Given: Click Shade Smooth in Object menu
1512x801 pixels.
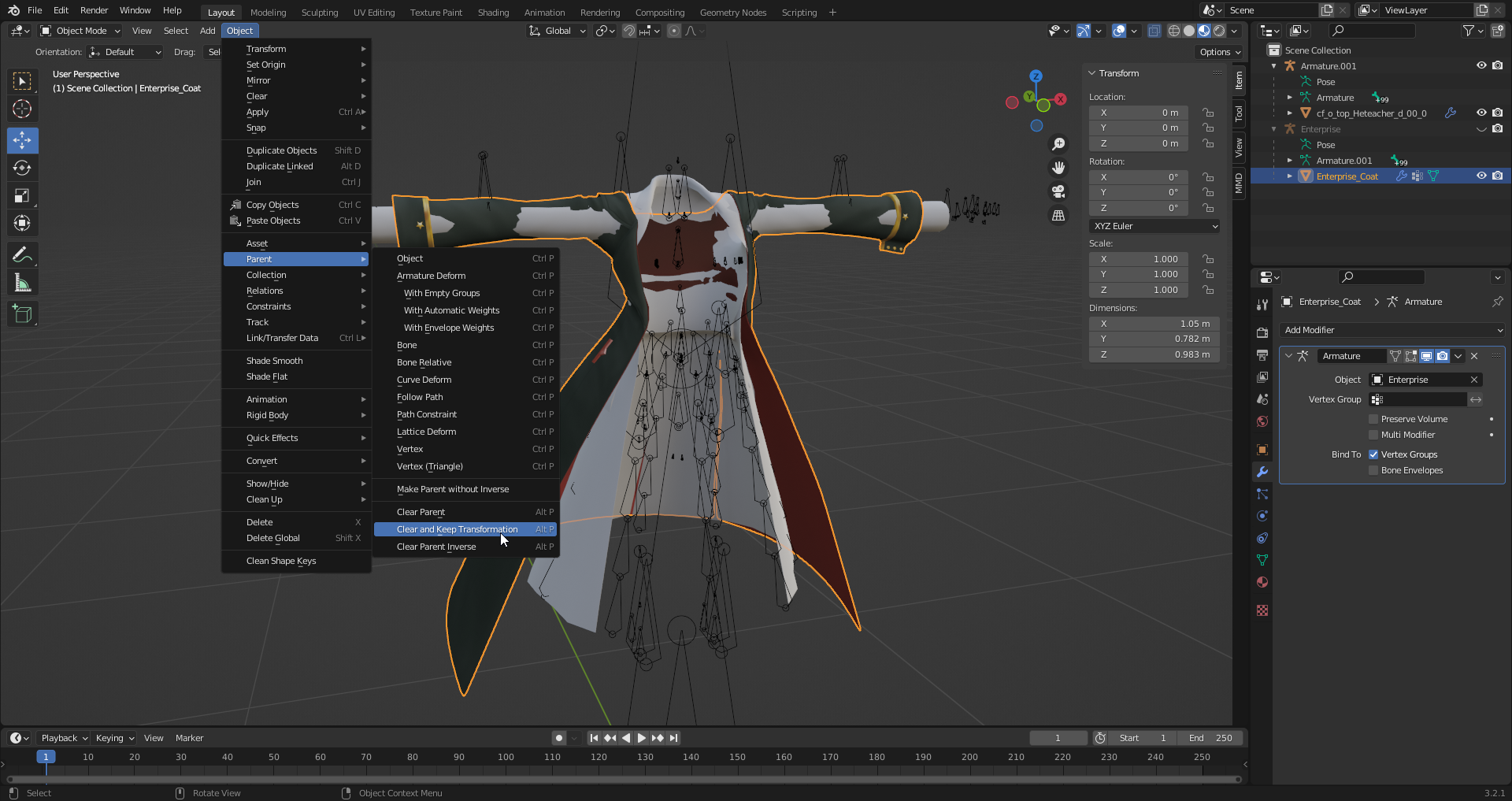Looking at the screenshot, I should point(274,361).
